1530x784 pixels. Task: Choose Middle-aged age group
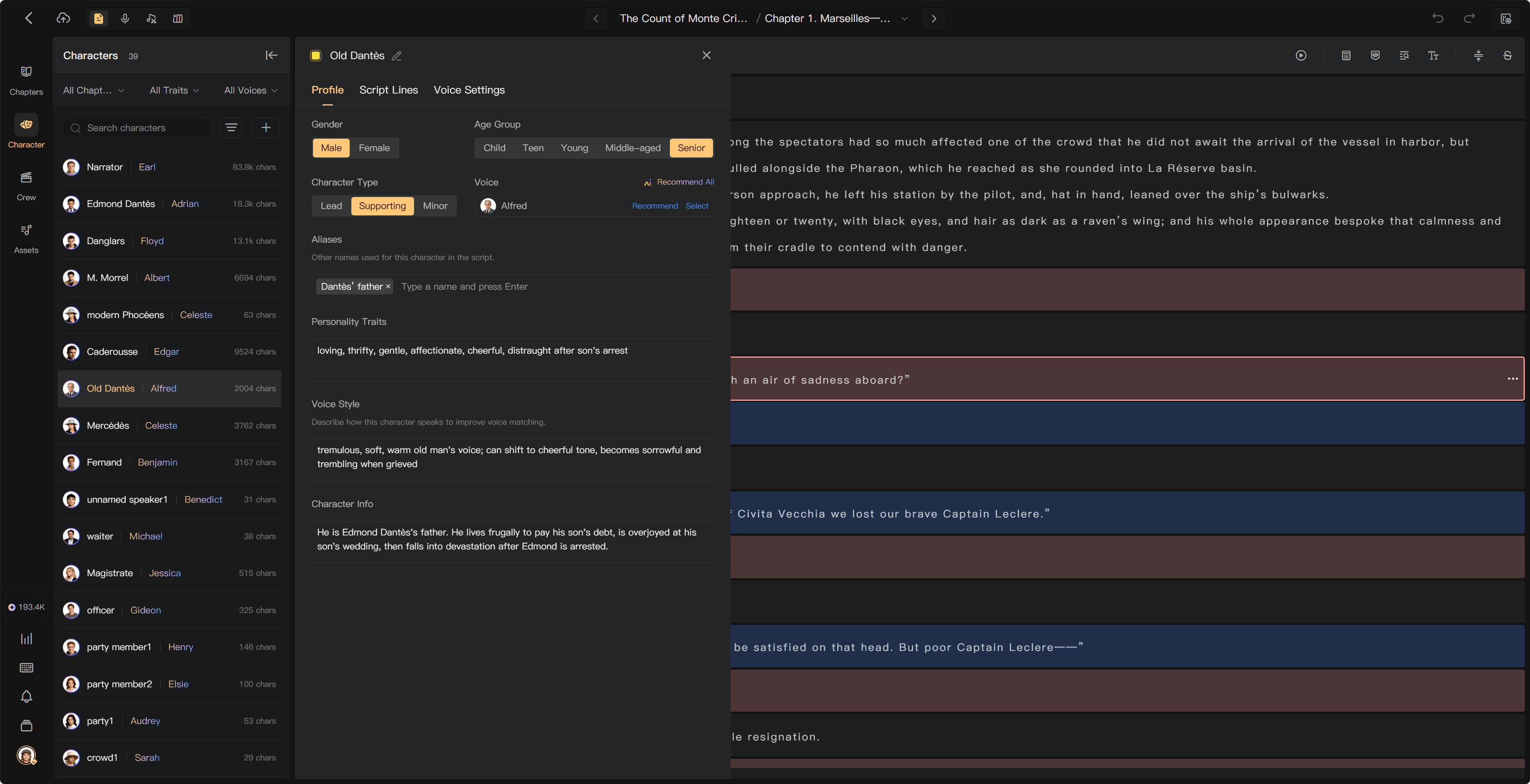pyautogui.click(x=633, y=148)
